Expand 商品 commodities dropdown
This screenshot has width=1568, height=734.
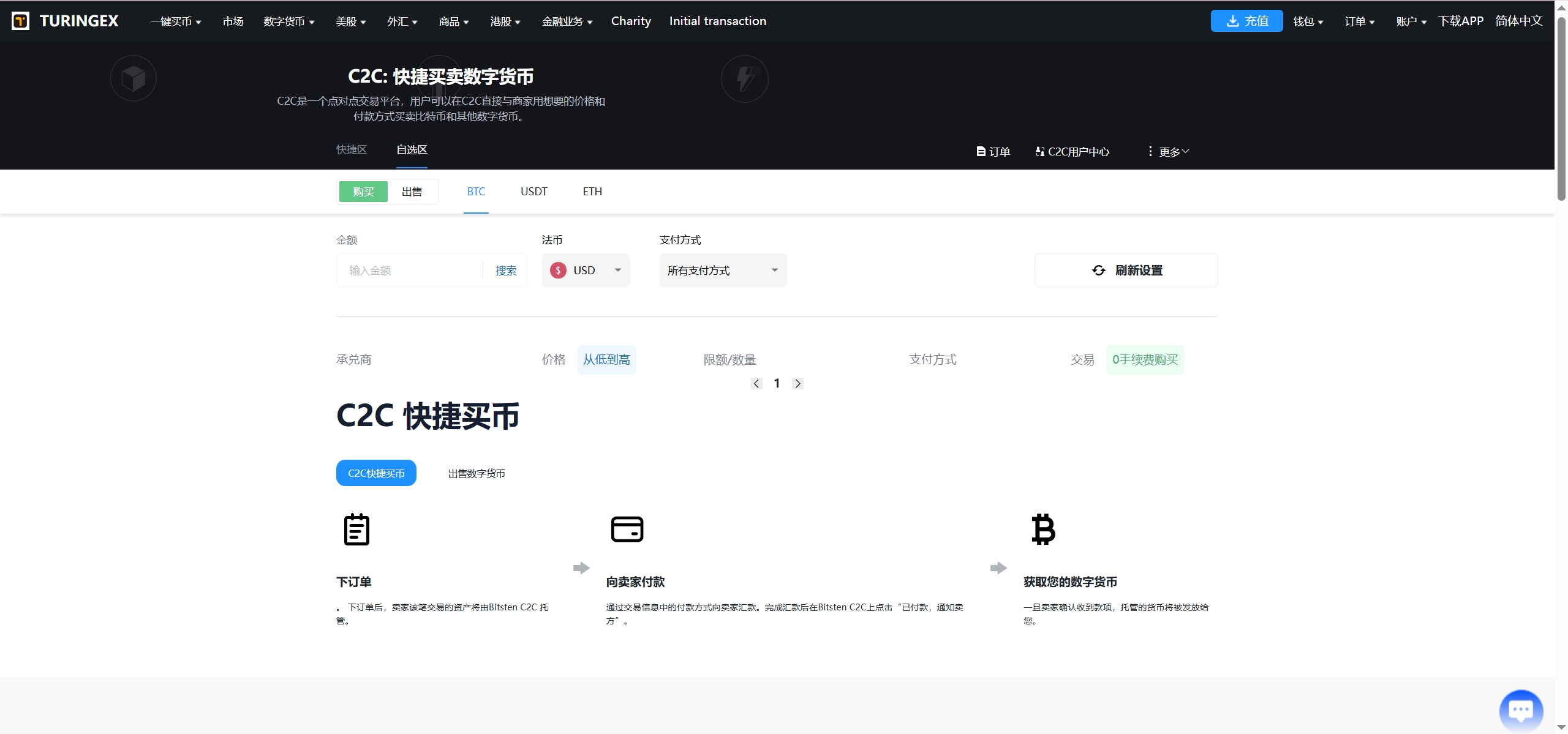[x=454, y=21]
